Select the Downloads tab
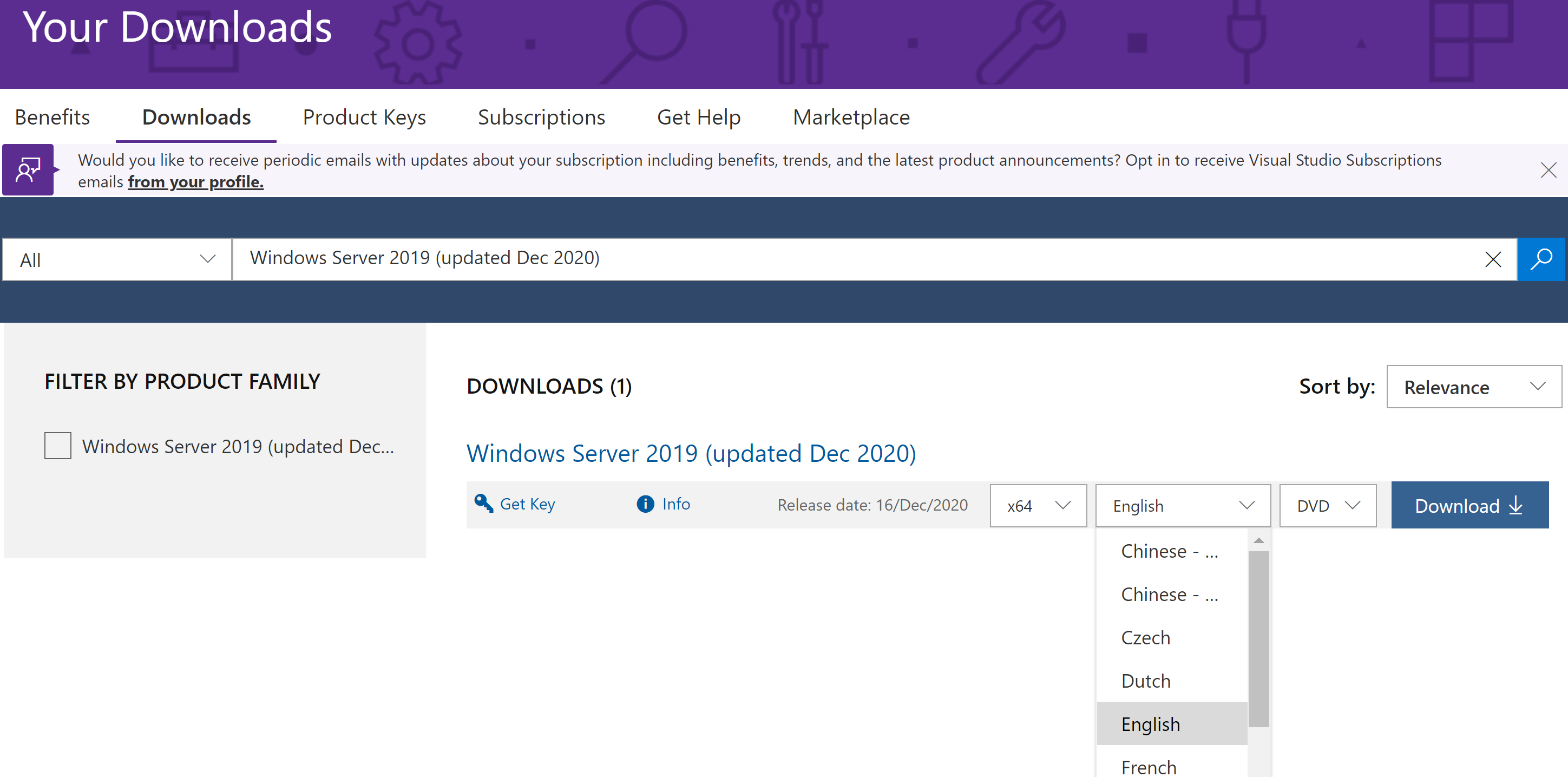 coord(196,117)
